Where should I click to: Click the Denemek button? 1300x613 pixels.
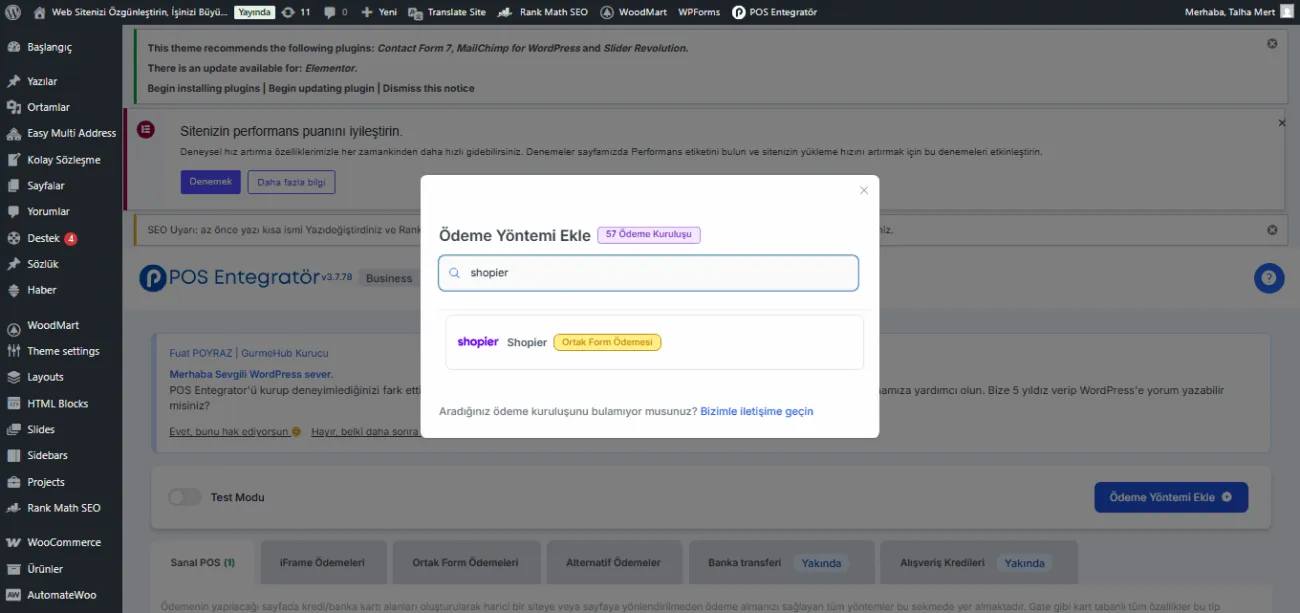pos(210,182)
